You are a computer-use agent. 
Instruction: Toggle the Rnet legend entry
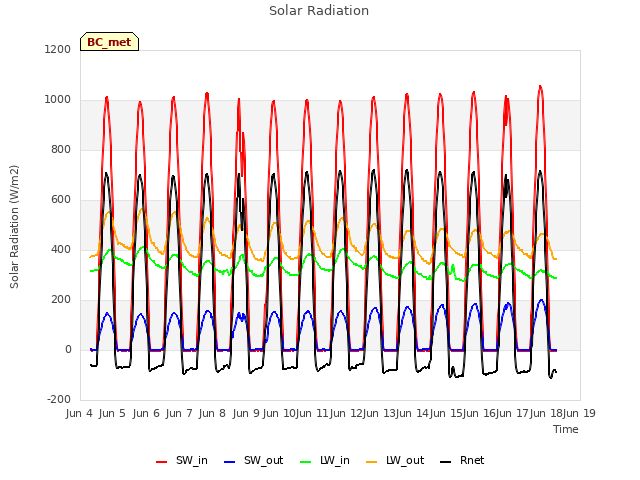click(x=462, y=461)
